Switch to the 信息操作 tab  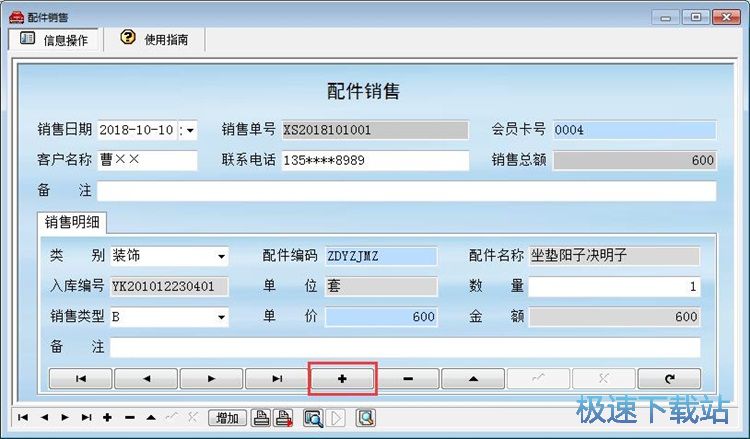pos(55,40)
